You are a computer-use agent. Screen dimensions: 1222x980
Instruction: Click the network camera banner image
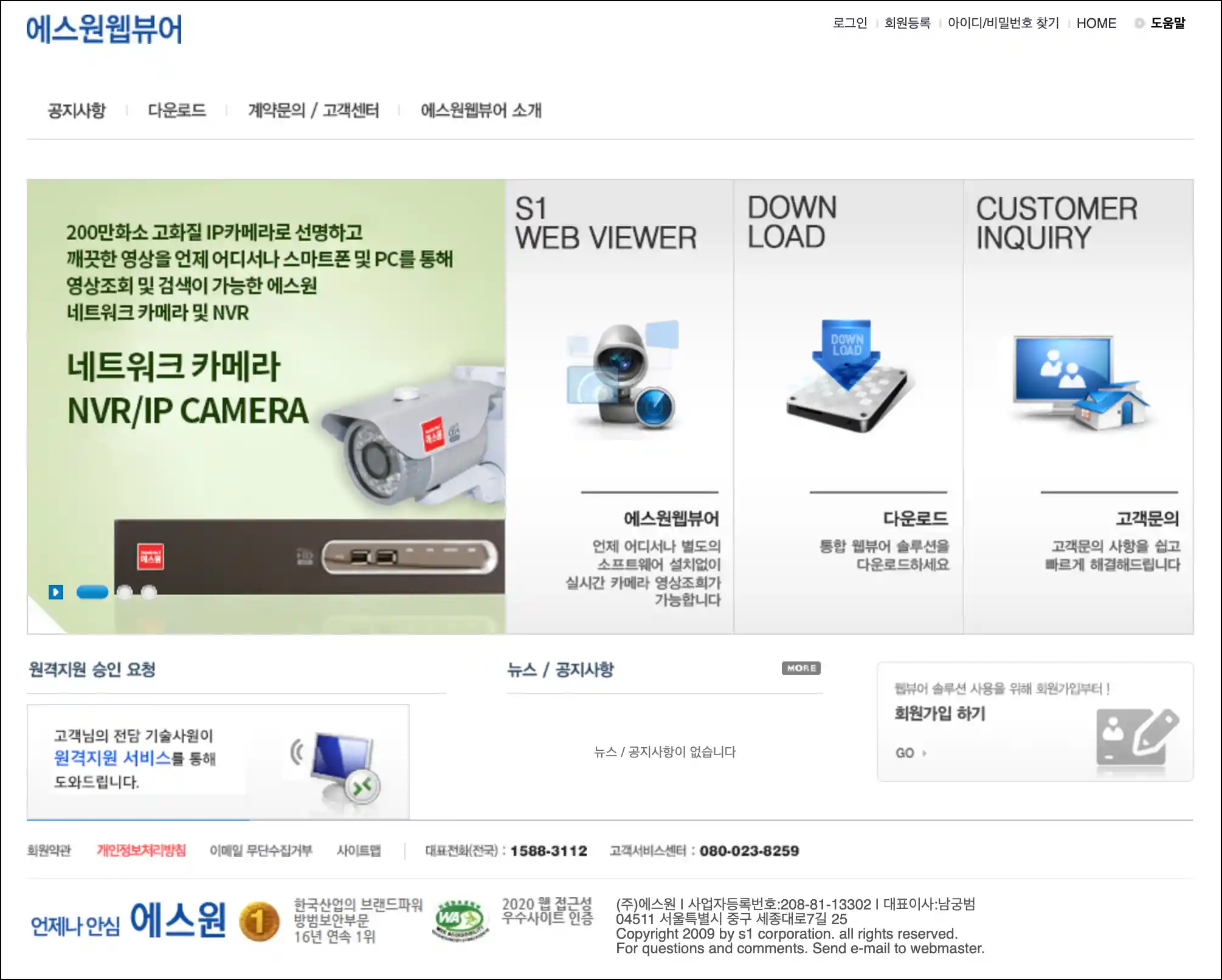pyautogui.click(x=266, y=406)
